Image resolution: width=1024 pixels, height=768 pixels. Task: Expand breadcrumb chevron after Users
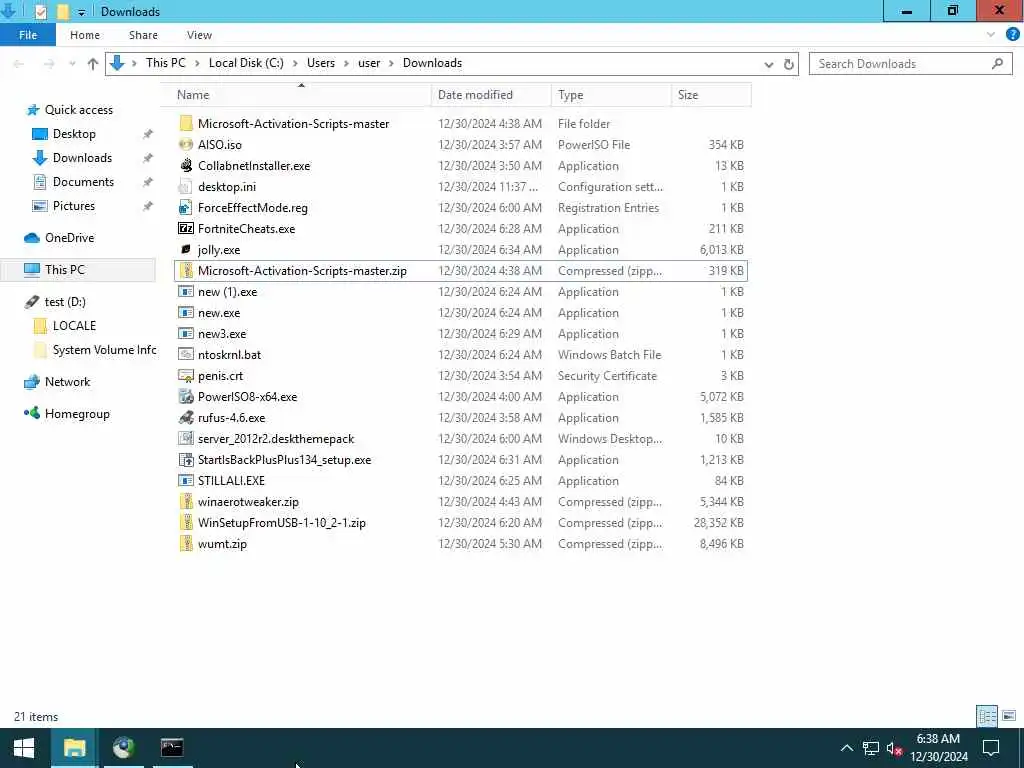click(x=347, y=63)
